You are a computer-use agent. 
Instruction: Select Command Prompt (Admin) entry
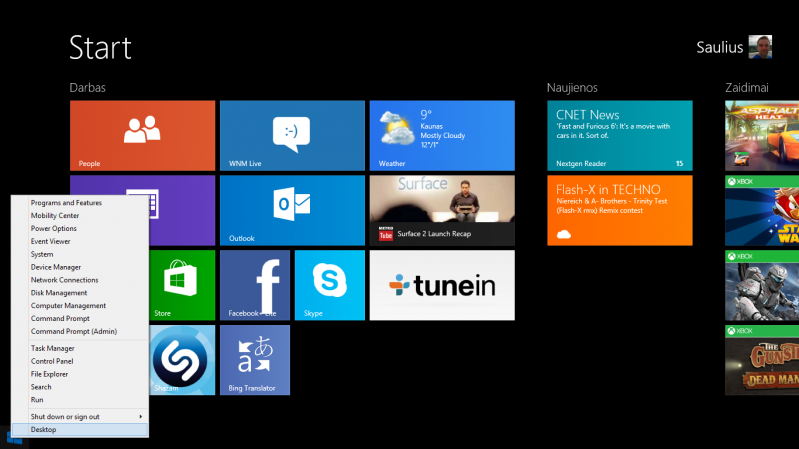click(x=80, y=331)
